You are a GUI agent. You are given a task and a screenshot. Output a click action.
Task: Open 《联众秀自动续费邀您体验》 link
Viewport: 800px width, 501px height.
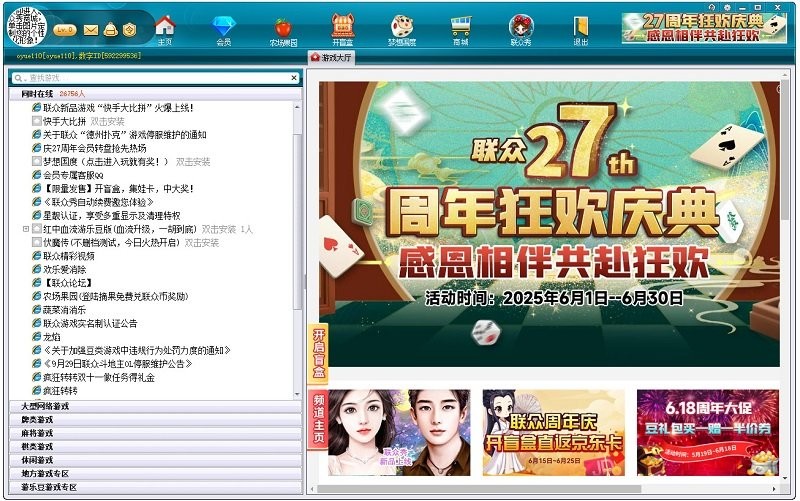click(93, 202)
